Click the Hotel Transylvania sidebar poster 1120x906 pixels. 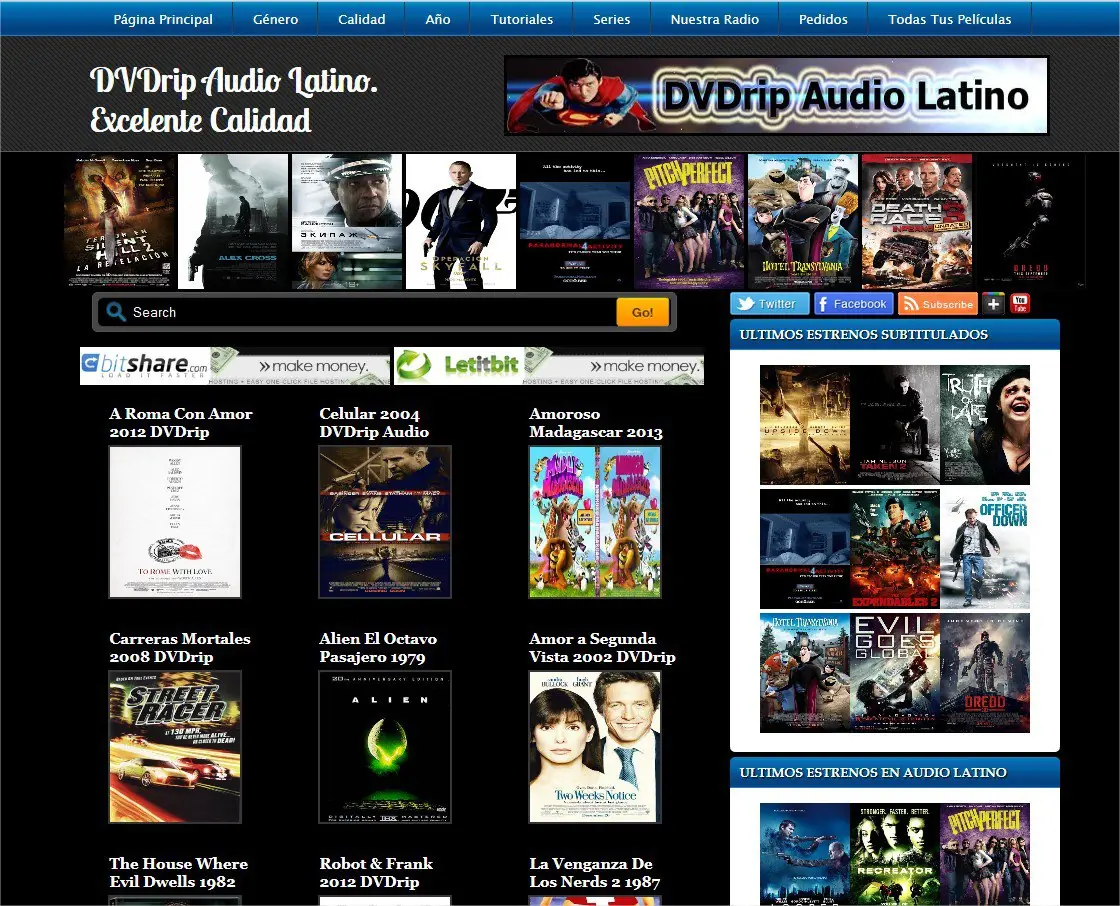pos(805,672)
